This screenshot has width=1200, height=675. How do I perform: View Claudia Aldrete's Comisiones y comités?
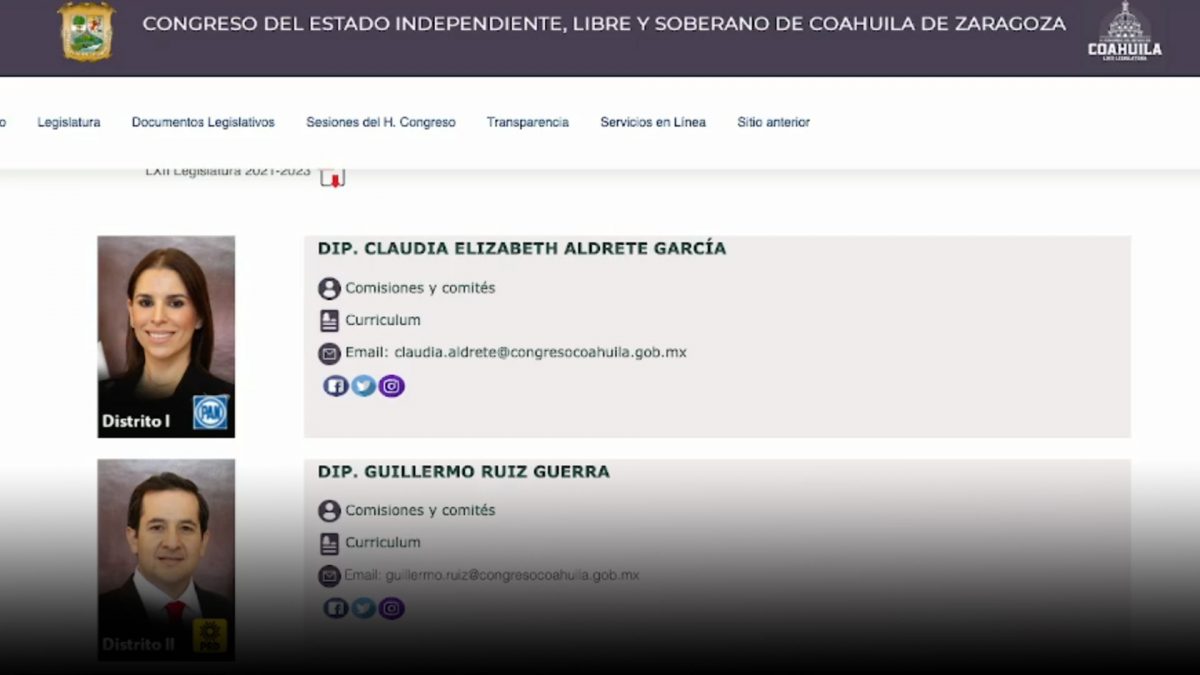coord(419,288)
